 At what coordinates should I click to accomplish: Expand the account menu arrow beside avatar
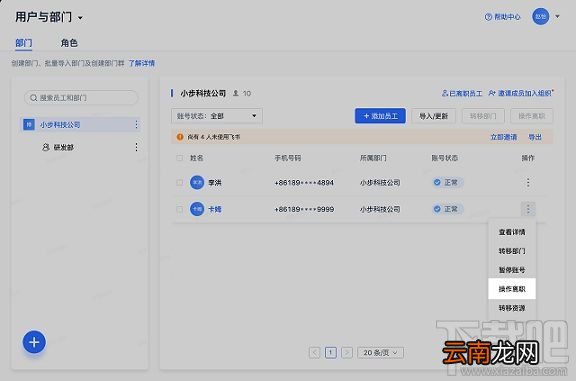[x=557, y=17]
